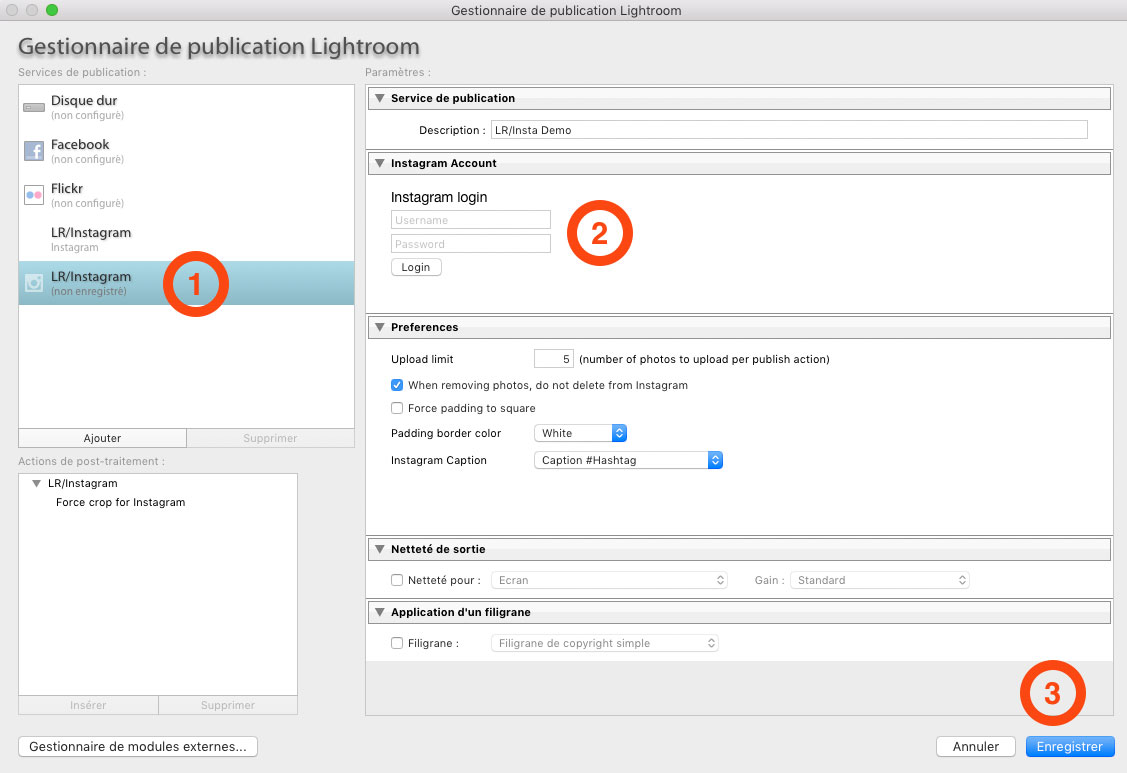The height and width of the screenshot is (773, 1127).
Task: Enable the Filigrane watermark checkbox
Action: [x=397, y=644]
